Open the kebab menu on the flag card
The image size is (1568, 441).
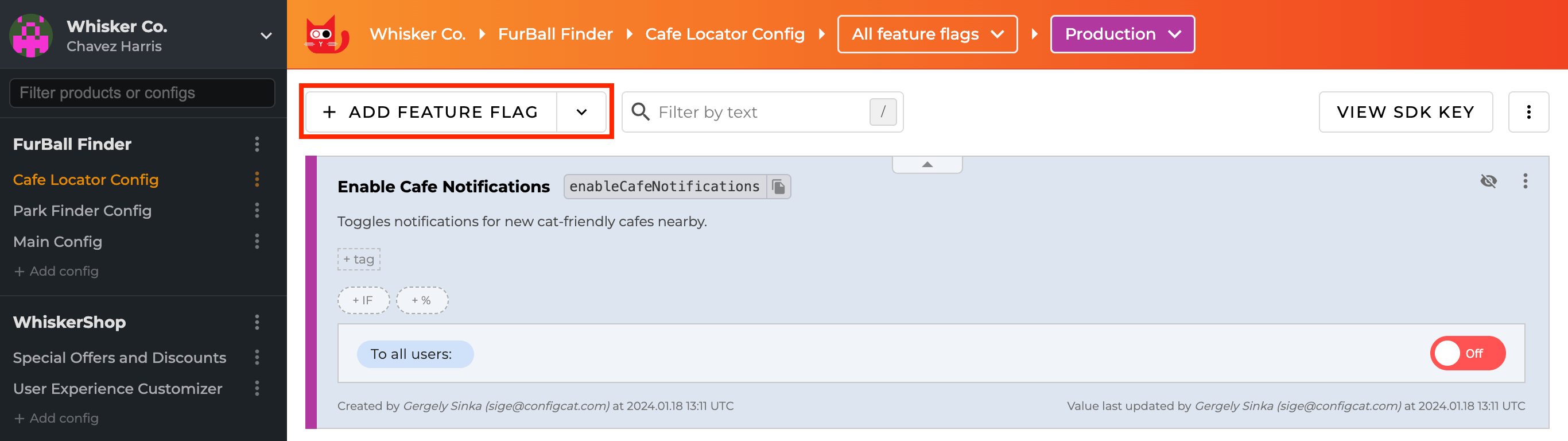coord(1526,181)
